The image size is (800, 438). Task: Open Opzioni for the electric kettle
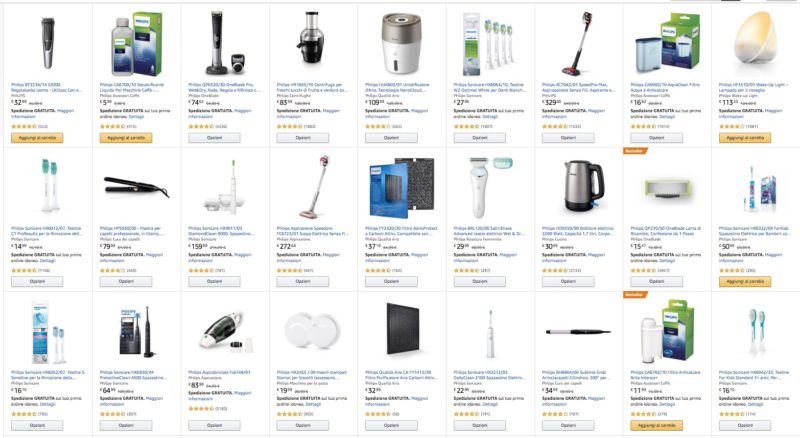[568, 281]
